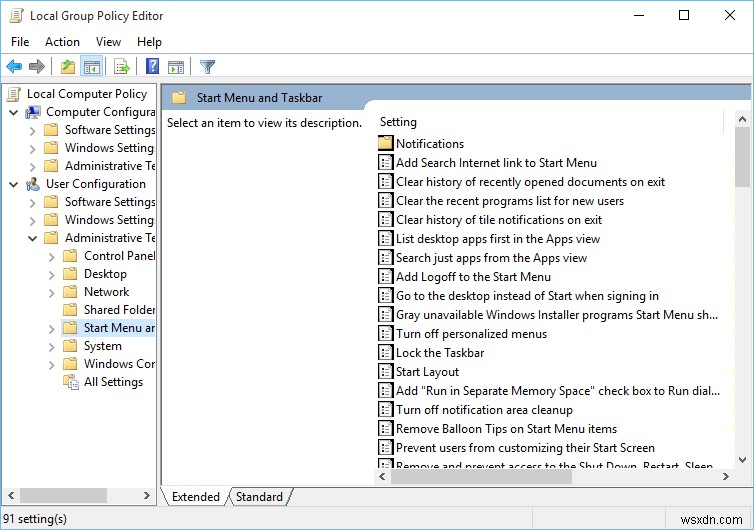This screenshot has height=530, width=754.
Task: Click the Notifications folder icon
Action: click(x=385, y=143)
